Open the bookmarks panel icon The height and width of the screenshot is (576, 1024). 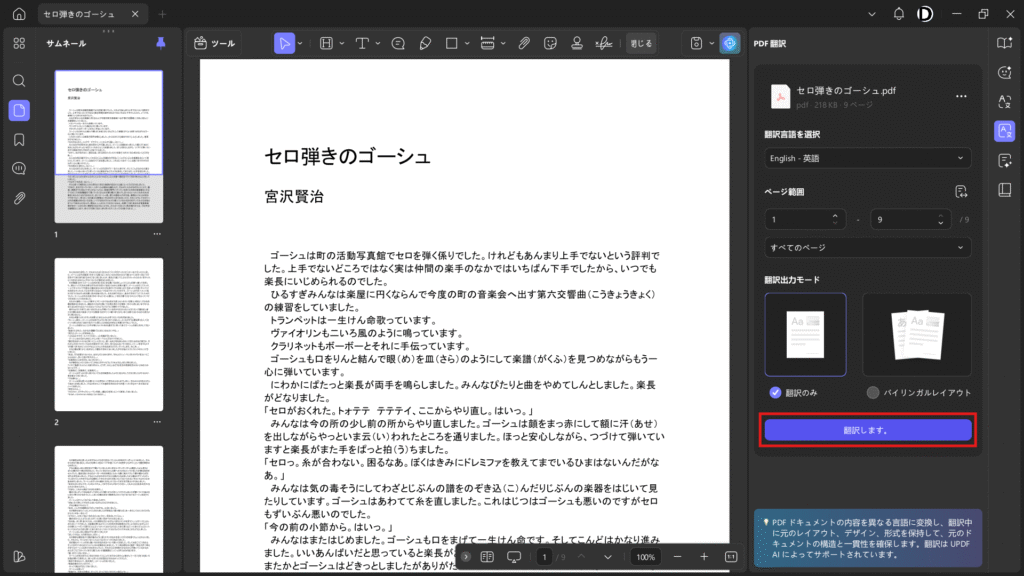[x=19, y=139]
